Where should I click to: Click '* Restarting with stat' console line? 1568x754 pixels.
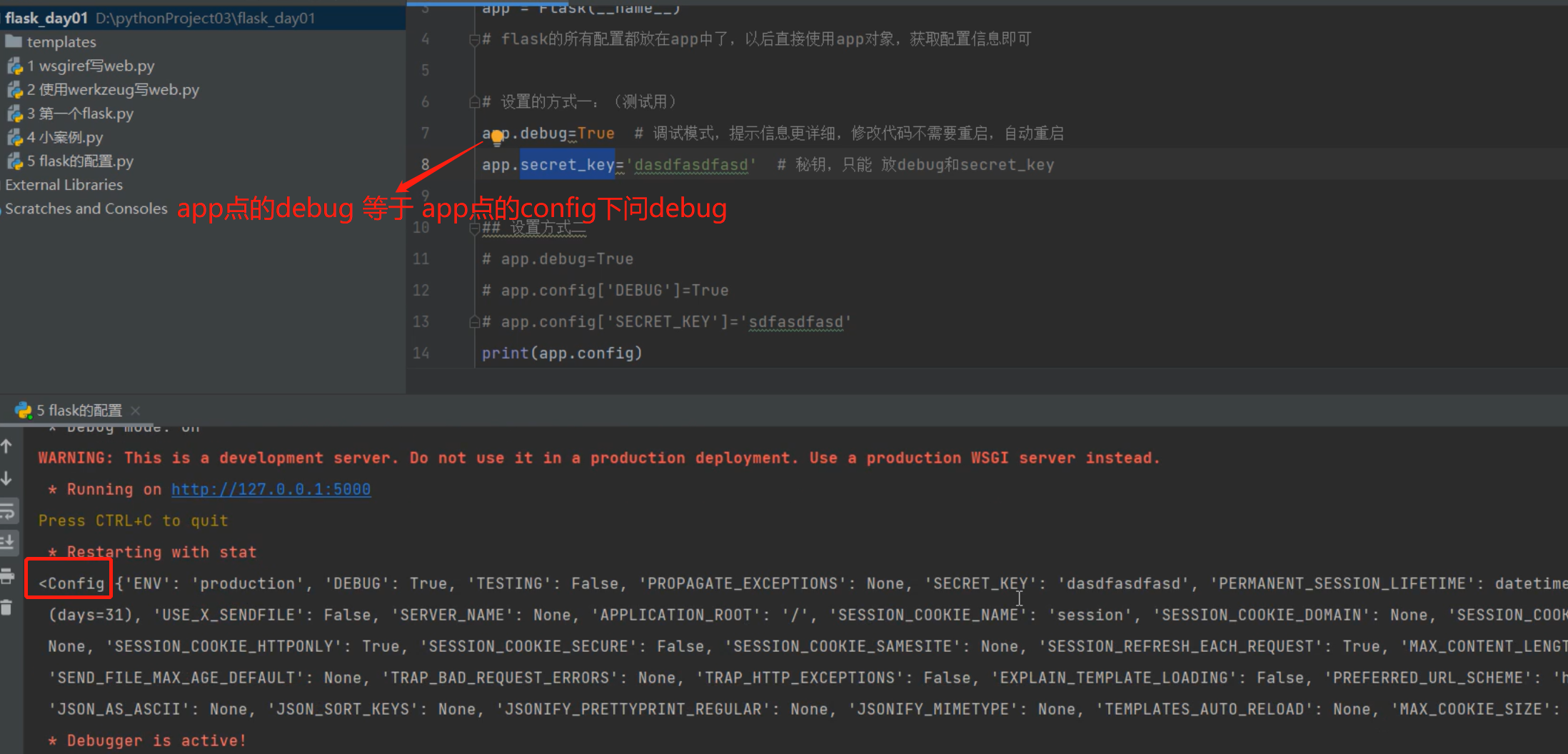click(x=152, y=552)
